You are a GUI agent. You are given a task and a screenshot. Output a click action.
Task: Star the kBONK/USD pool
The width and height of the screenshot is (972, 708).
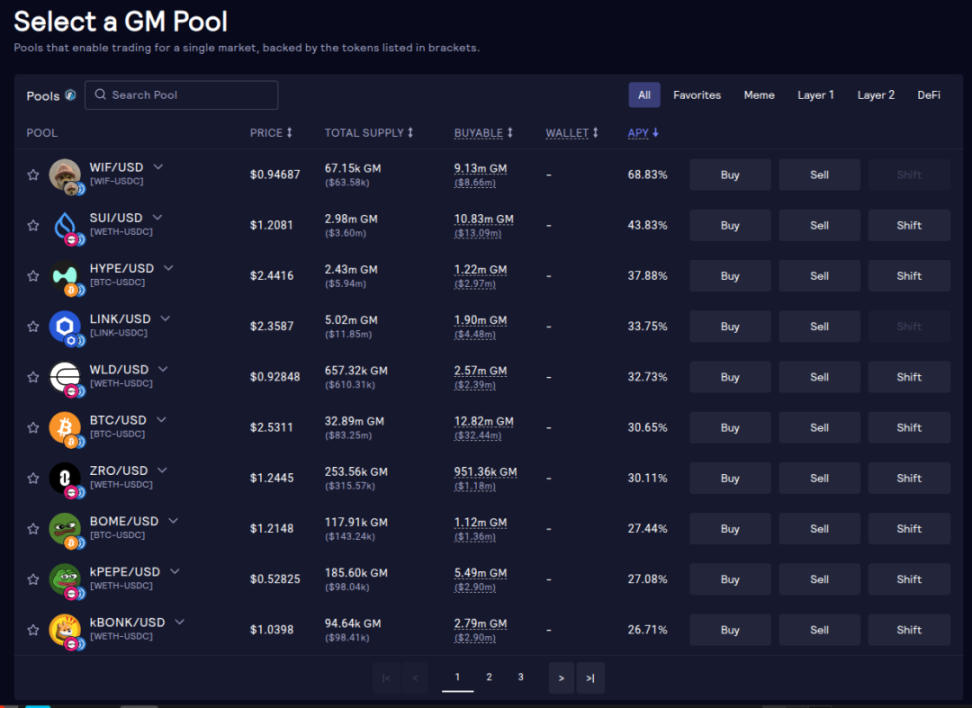pyautogui.click(x=33, y=630)
